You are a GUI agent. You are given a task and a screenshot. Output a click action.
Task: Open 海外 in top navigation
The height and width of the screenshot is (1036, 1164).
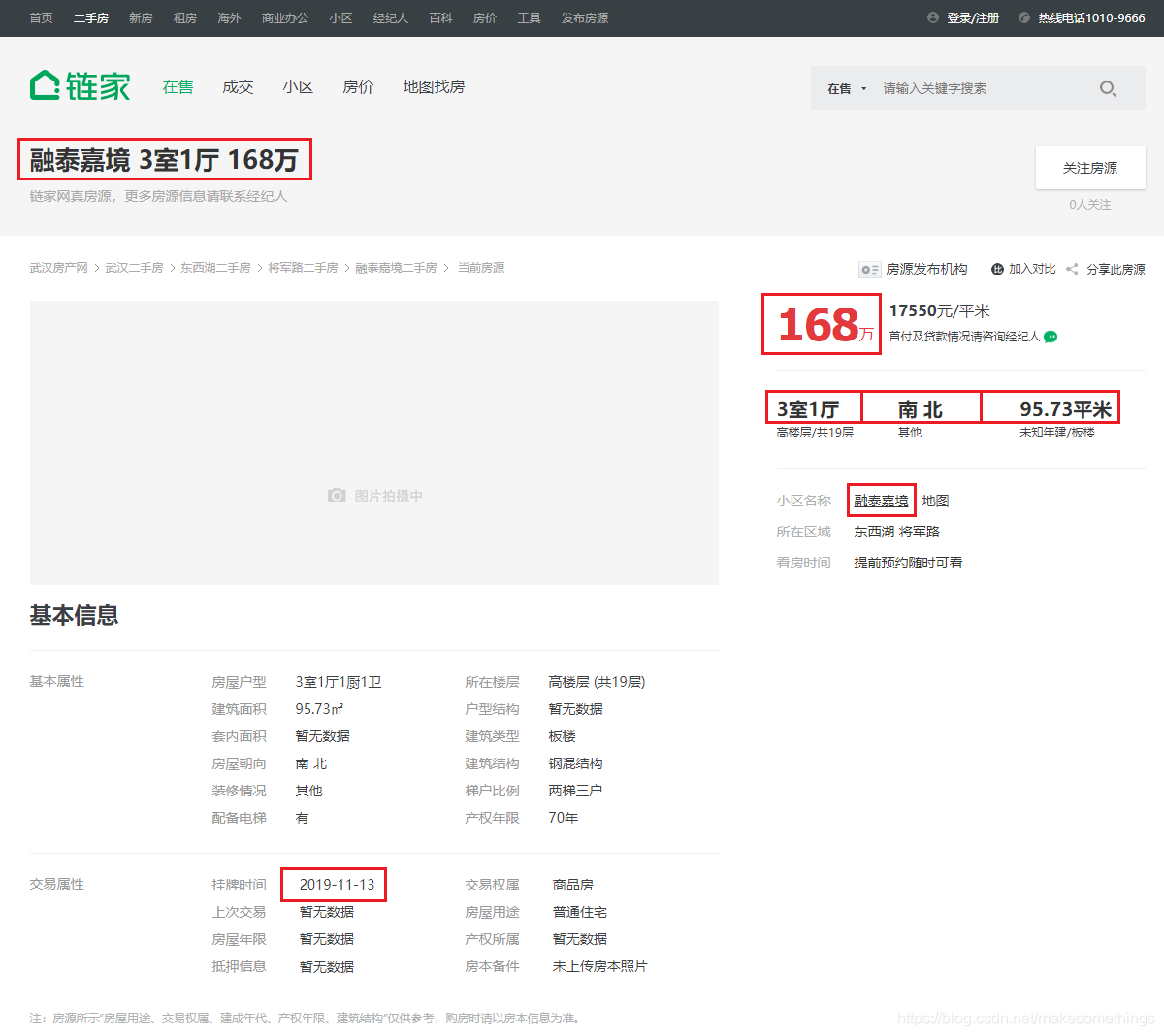coord(229,17)
